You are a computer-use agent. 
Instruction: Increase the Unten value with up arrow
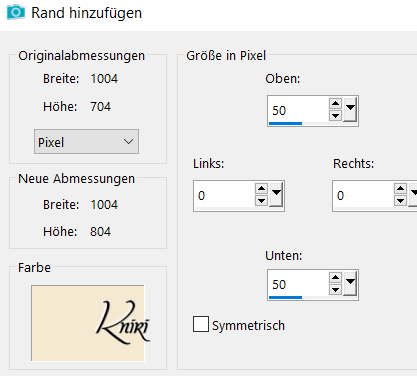click(335, 277)
